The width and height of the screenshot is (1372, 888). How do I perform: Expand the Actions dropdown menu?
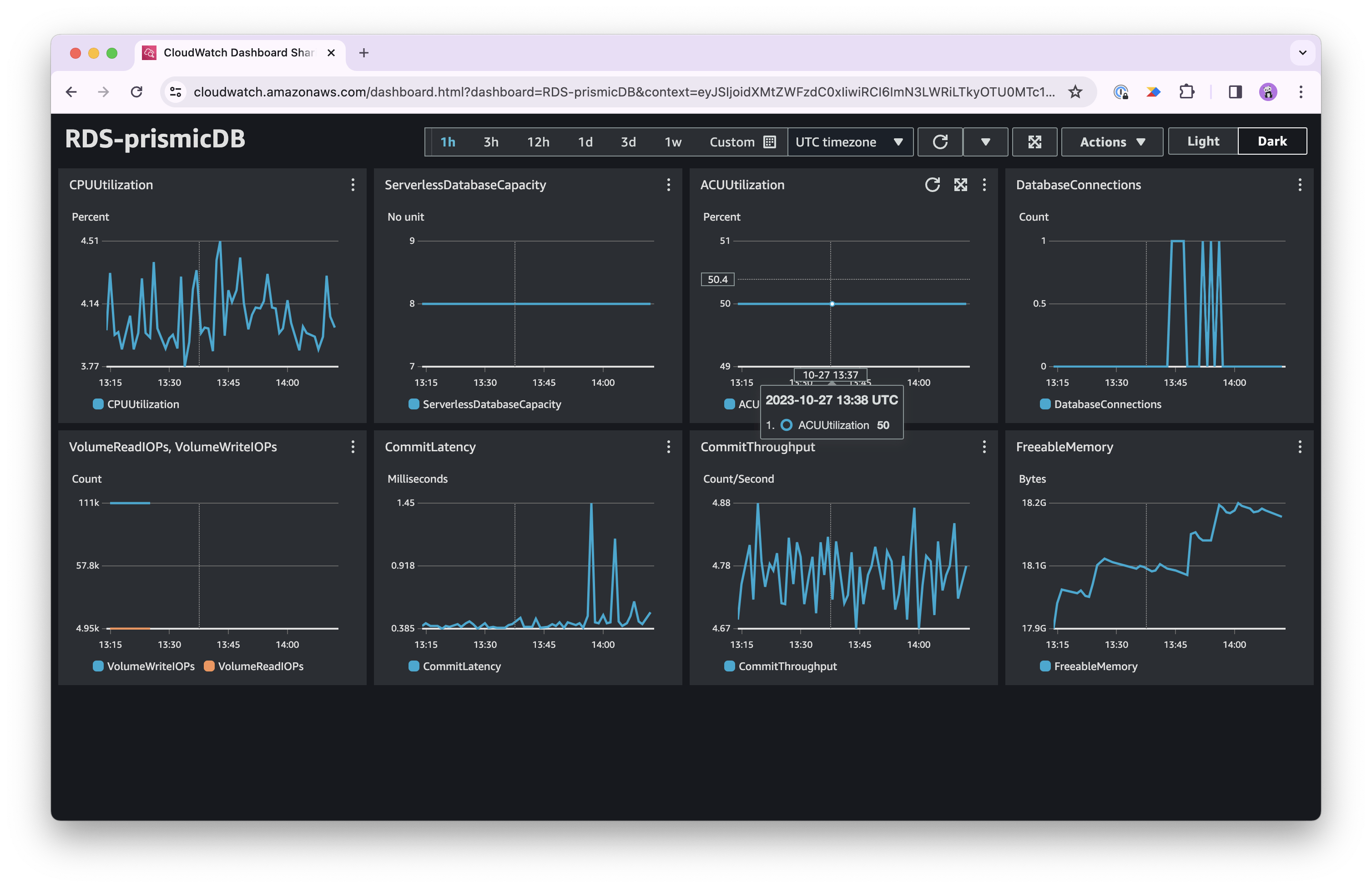coord(1111,142)
